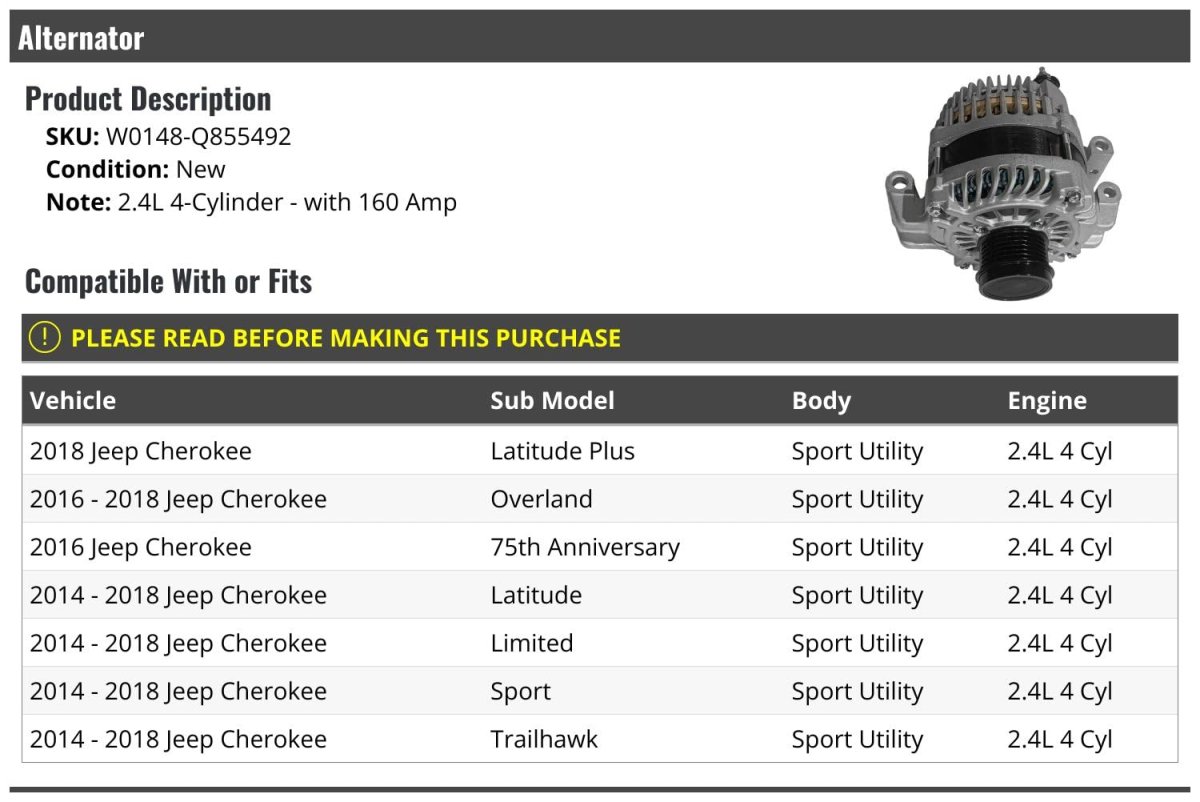
Task: Click the yellow exclamation warning icon
Action: pyautogui.click(x=45, y=338)
